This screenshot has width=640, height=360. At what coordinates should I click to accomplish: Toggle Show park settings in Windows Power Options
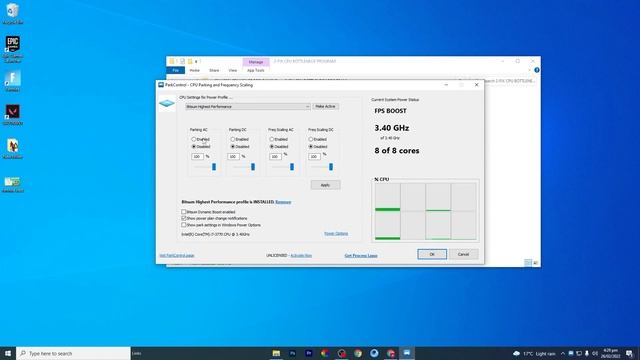(x=184, y=225)
